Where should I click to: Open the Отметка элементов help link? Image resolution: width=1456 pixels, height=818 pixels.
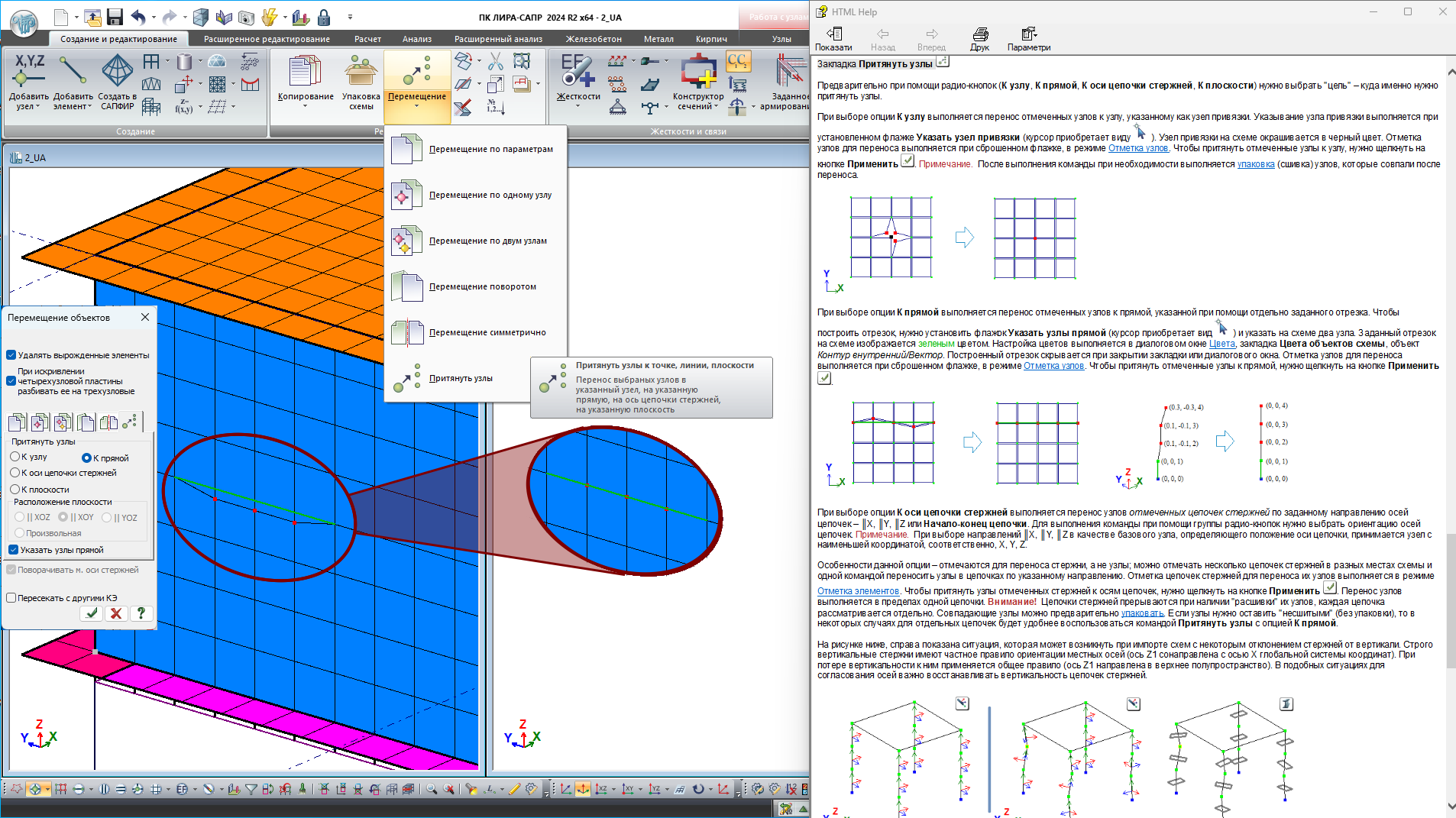(858, 591)
